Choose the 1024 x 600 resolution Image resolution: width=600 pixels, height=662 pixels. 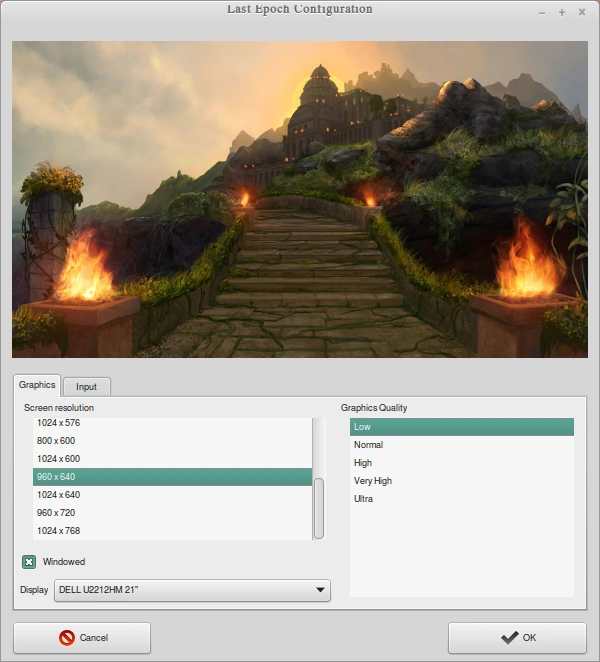click(172, 459)
